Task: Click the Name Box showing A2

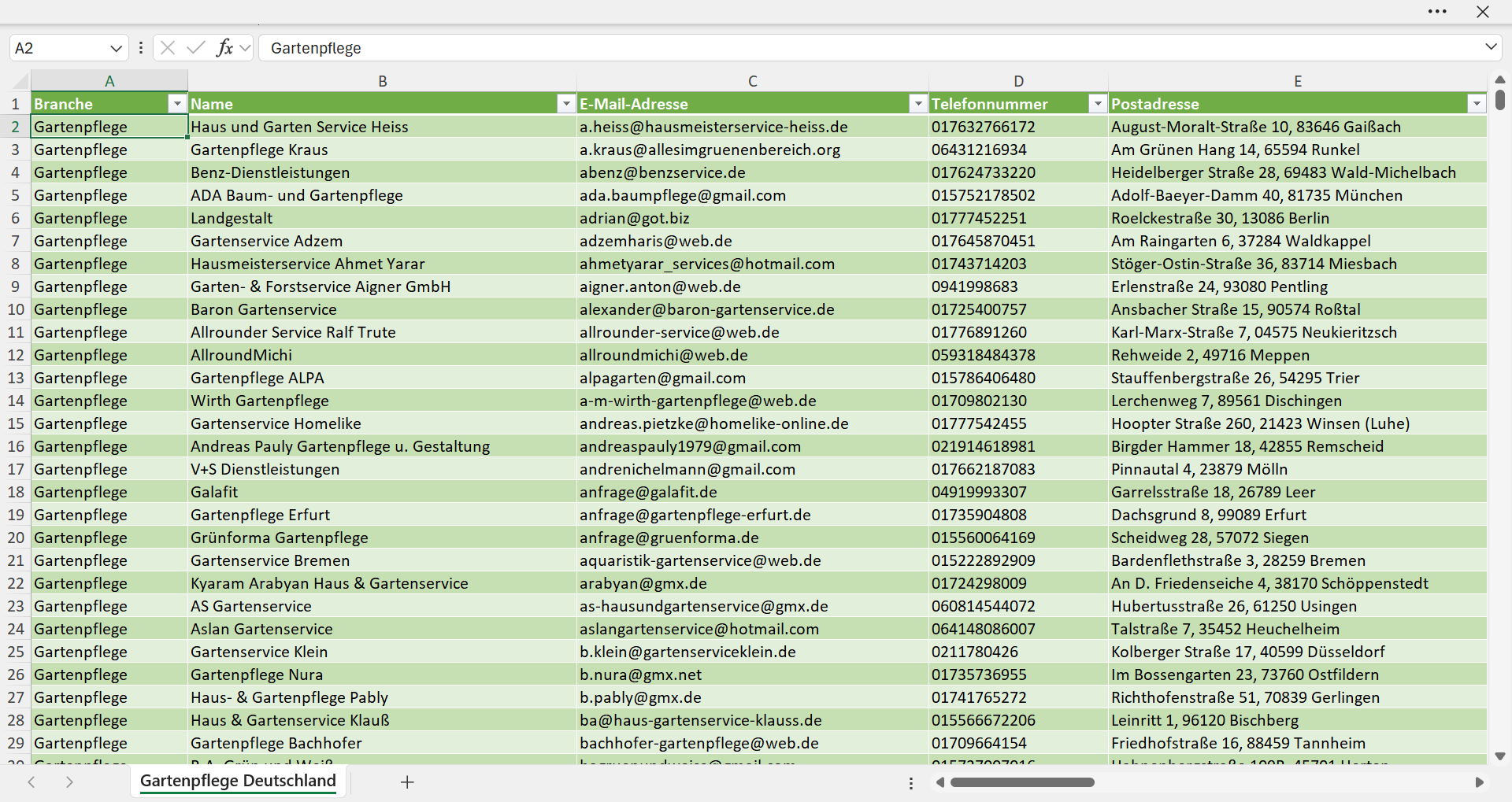Action: (59, 48)
